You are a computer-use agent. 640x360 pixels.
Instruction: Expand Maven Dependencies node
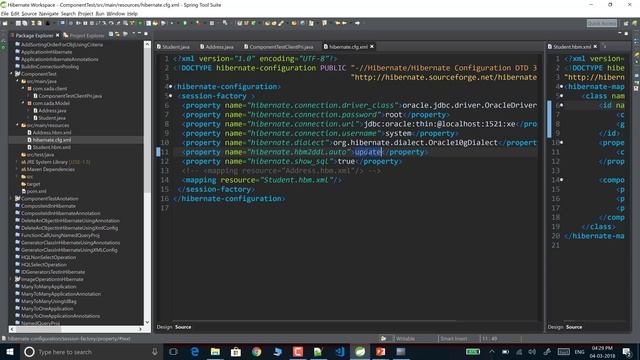click(18, 169)
